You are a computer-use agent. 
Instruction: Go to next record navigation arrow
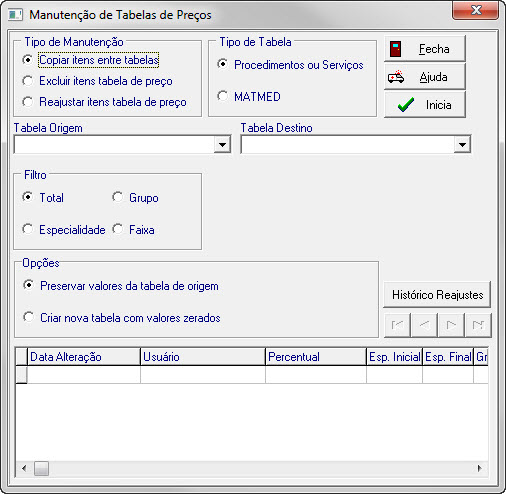451,325
